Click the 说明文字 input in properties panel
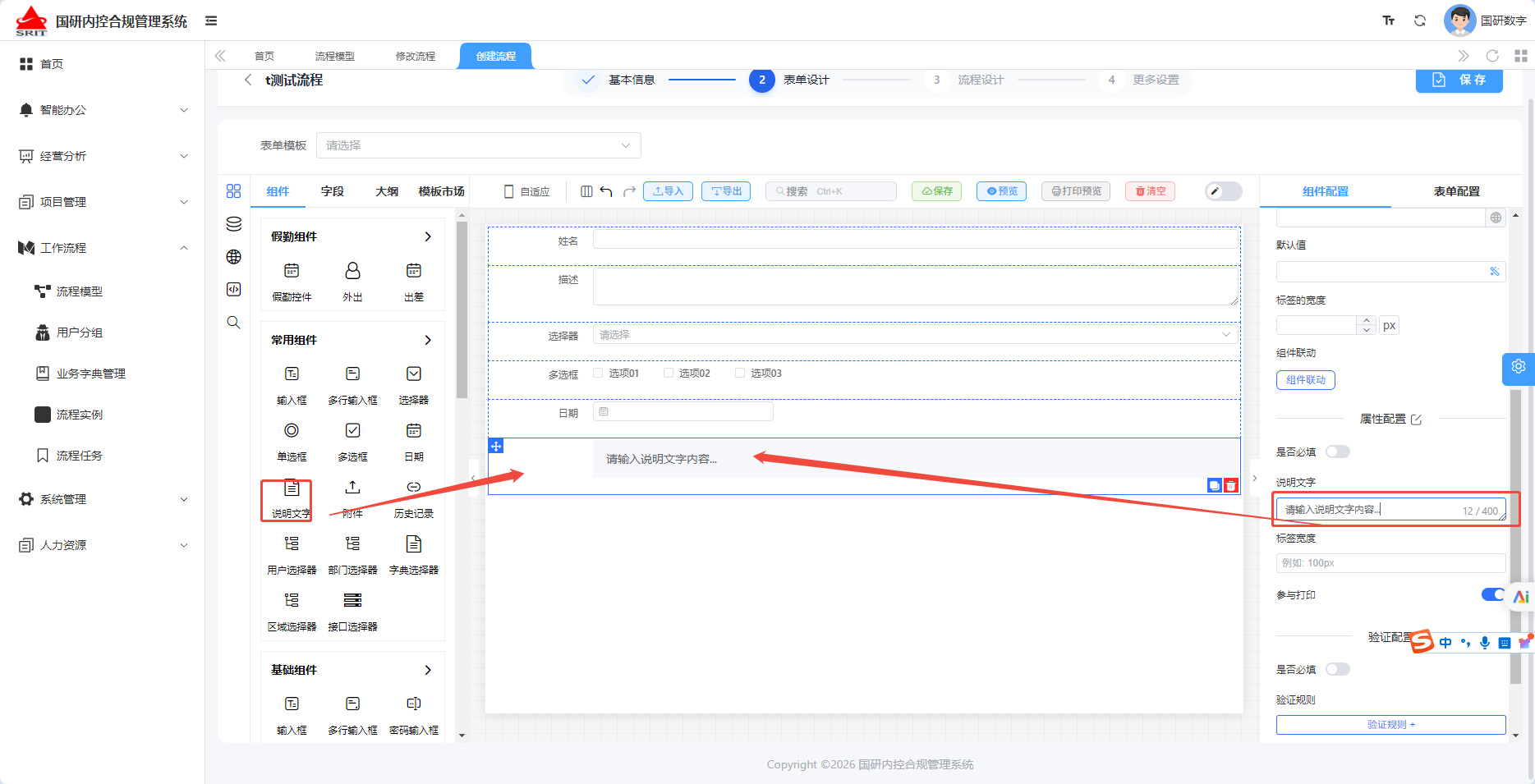1535x784 pixels. tap(1390, 510)
